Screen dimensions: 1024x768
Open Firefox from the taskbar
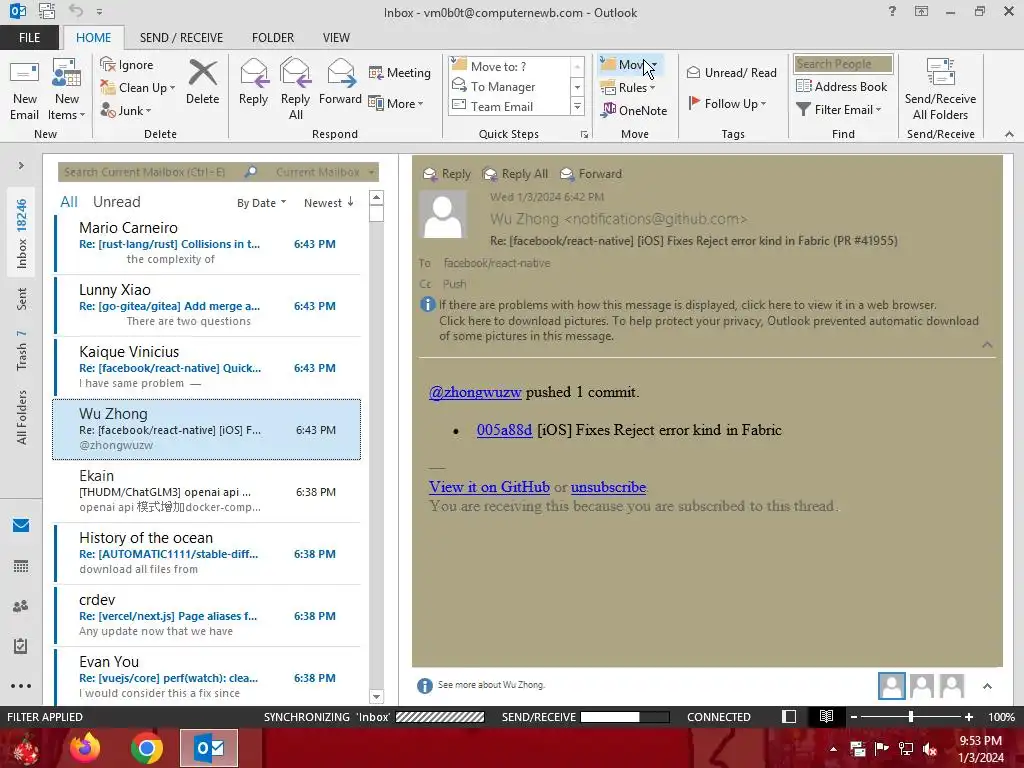point(85,748)
